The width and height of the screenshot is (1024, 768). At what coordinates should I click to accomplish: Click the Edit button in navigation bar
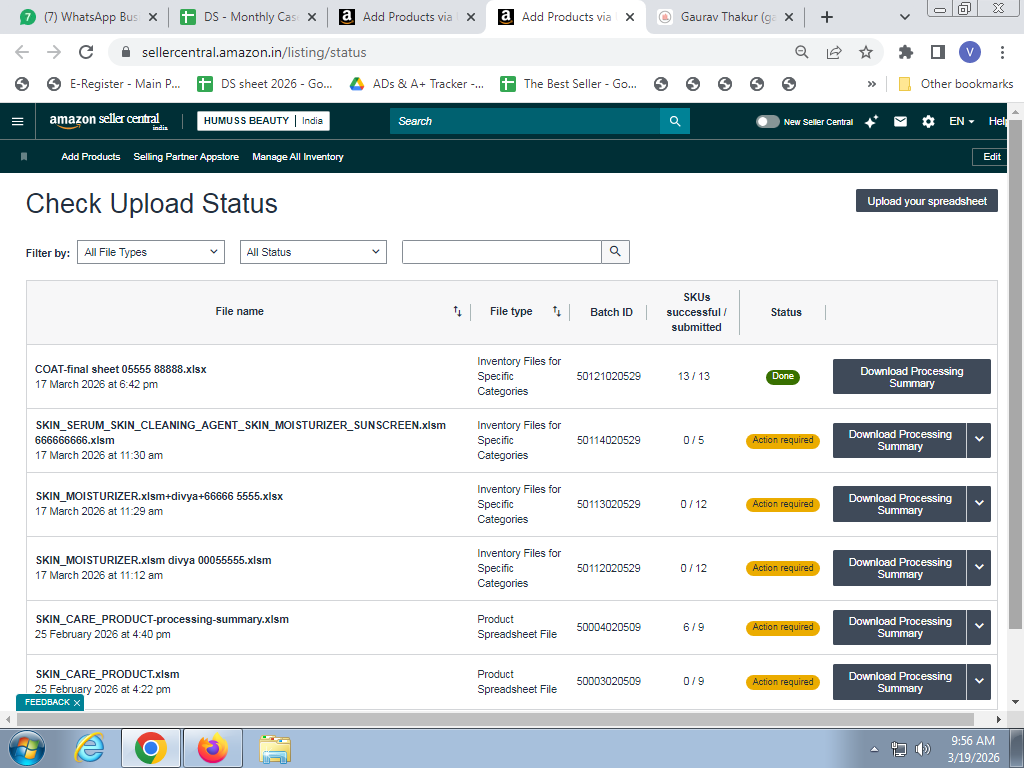click(x=991, y=157)
